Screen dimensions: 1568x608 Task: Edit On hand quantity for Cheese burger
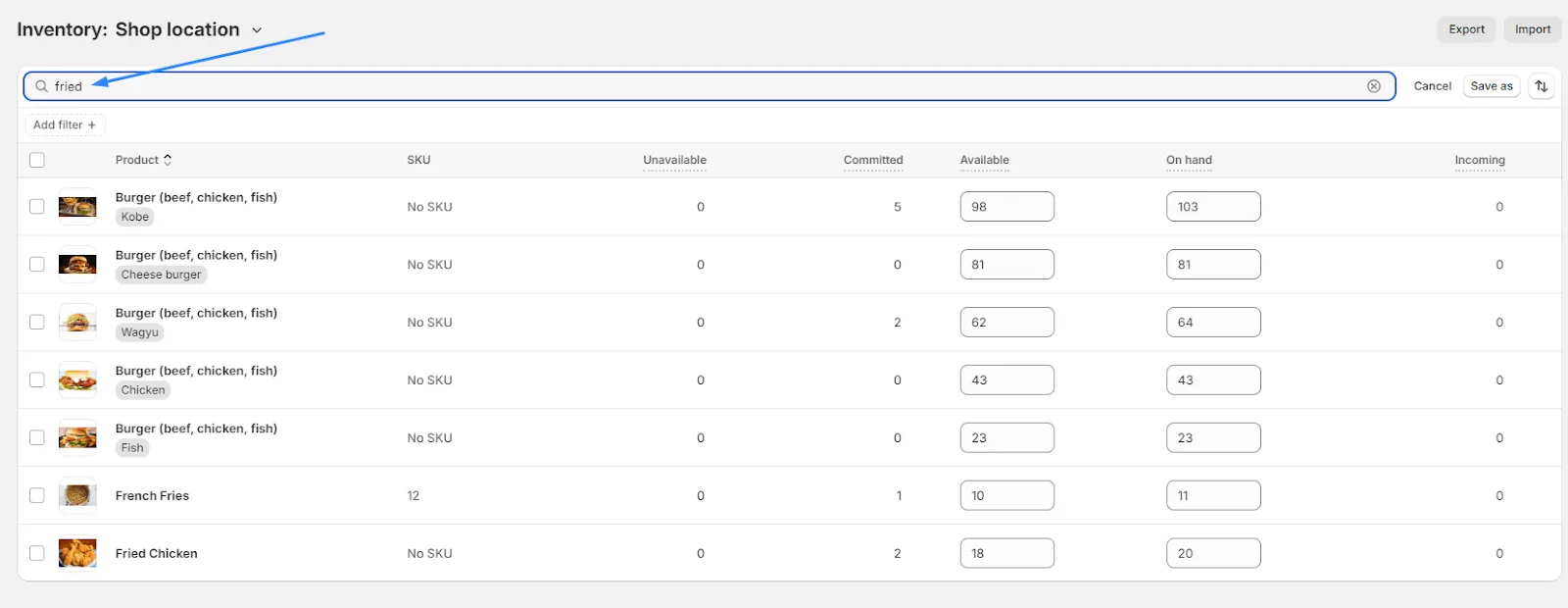1213,265
